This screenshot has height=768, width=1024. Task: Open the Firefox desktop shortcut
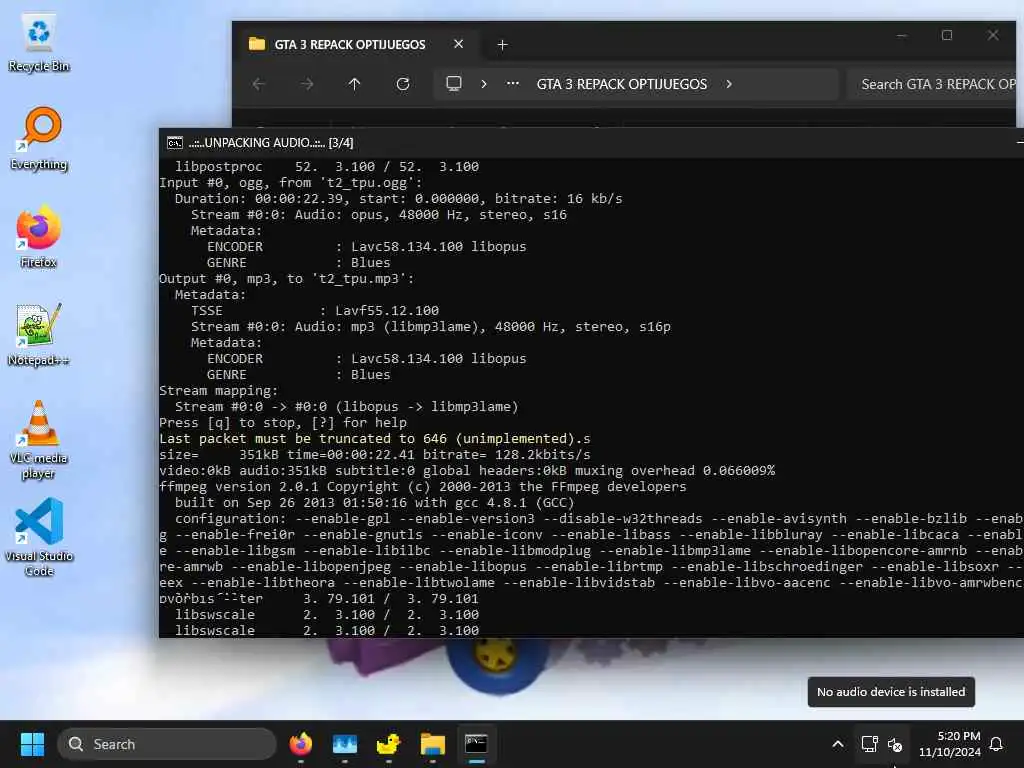[x=39, y=237]
